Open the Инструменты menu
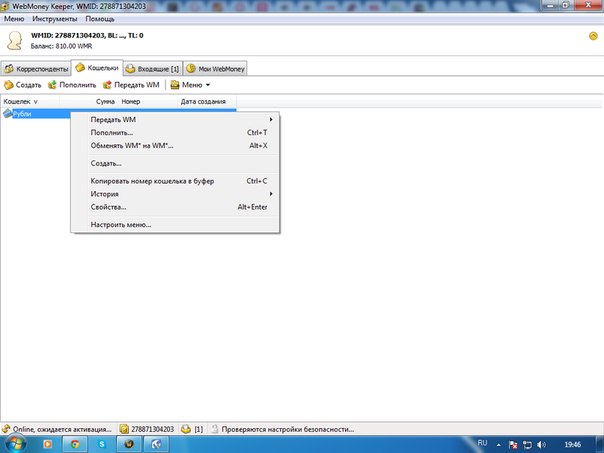This screenshot has width=604, height=453. [55, 19]
